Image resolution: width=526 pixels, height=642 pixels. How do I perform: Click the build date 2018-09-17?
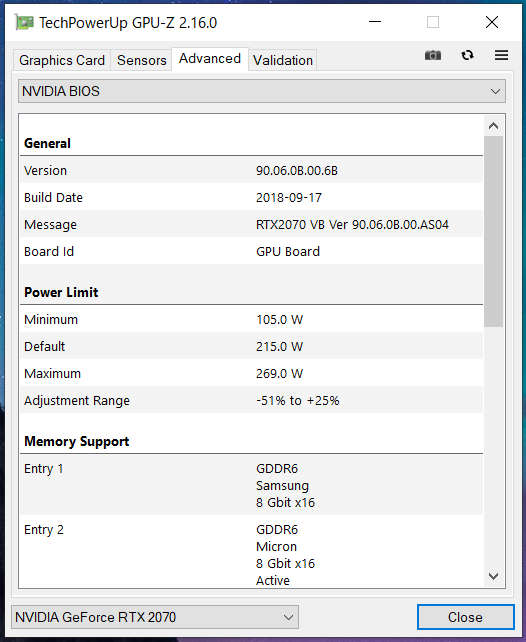(289, 198)
